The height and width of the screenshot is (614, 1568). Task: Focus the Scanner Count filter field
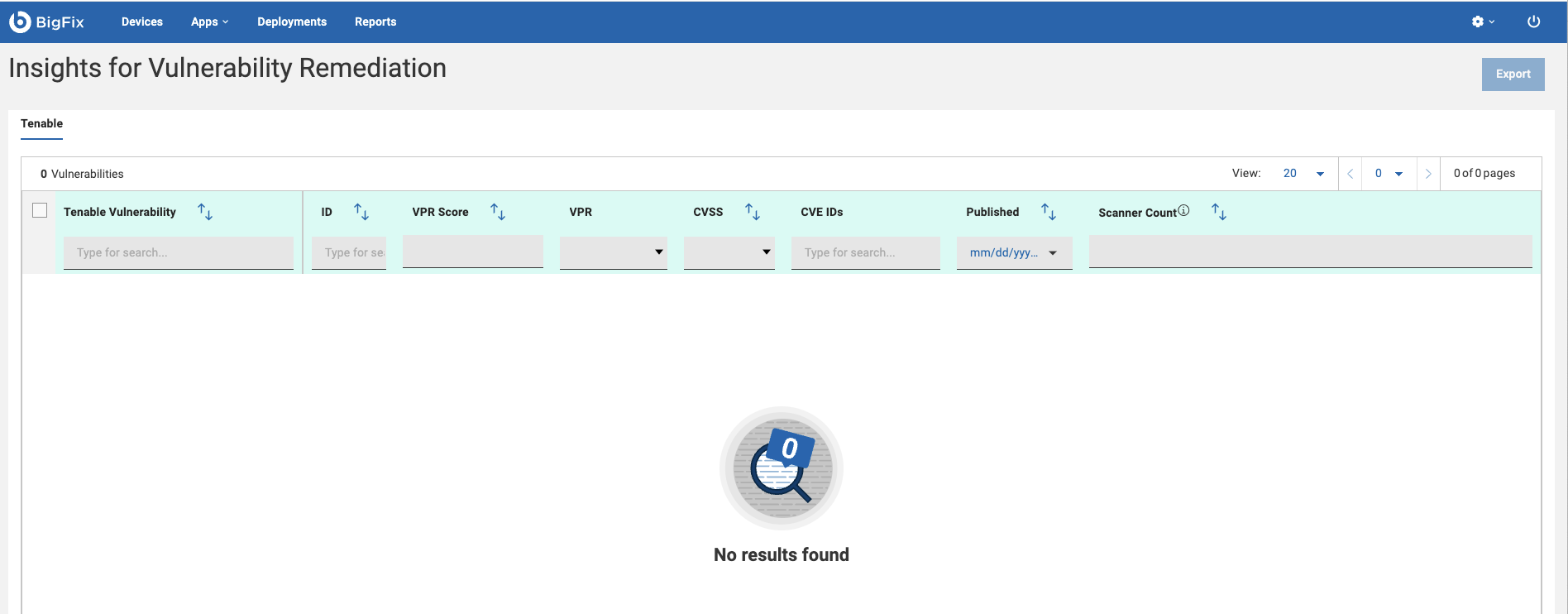[x=1310, y=252]
